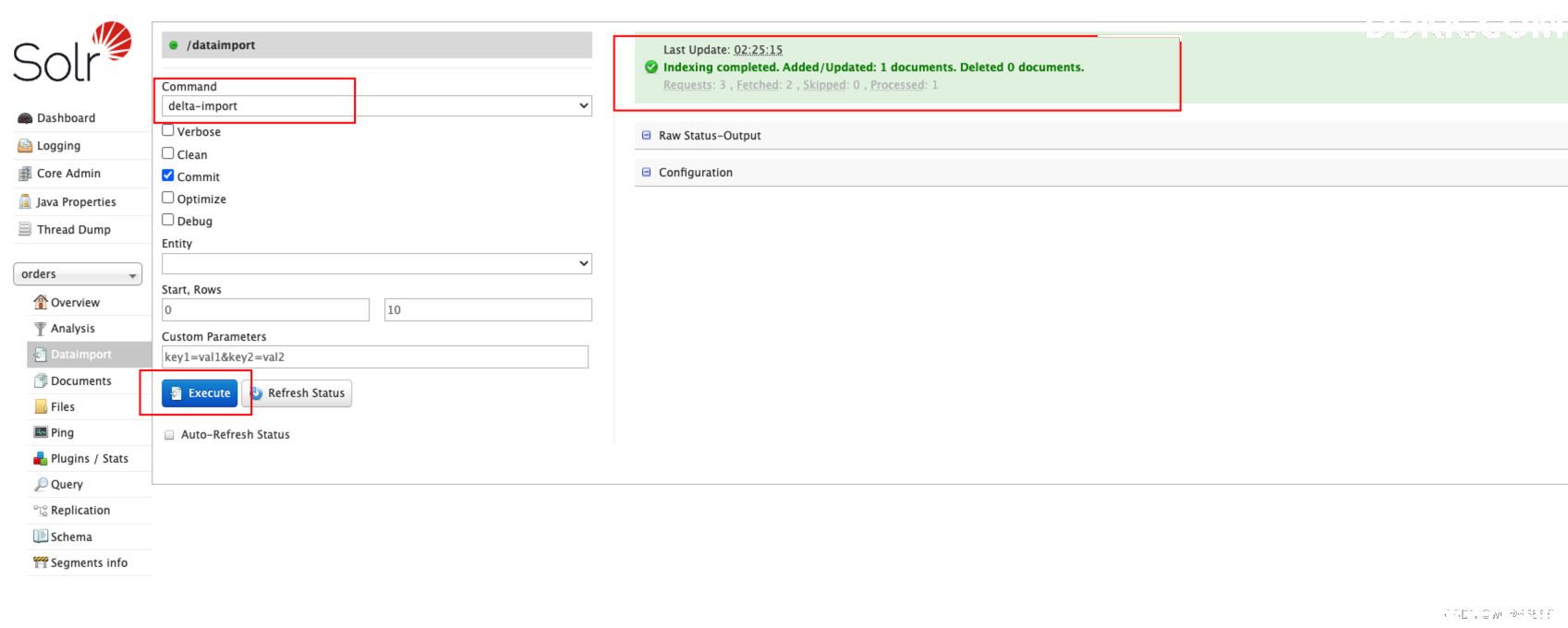Click the Ping terminal icon
Screen dimensions: 1568x628
[41, 432]
